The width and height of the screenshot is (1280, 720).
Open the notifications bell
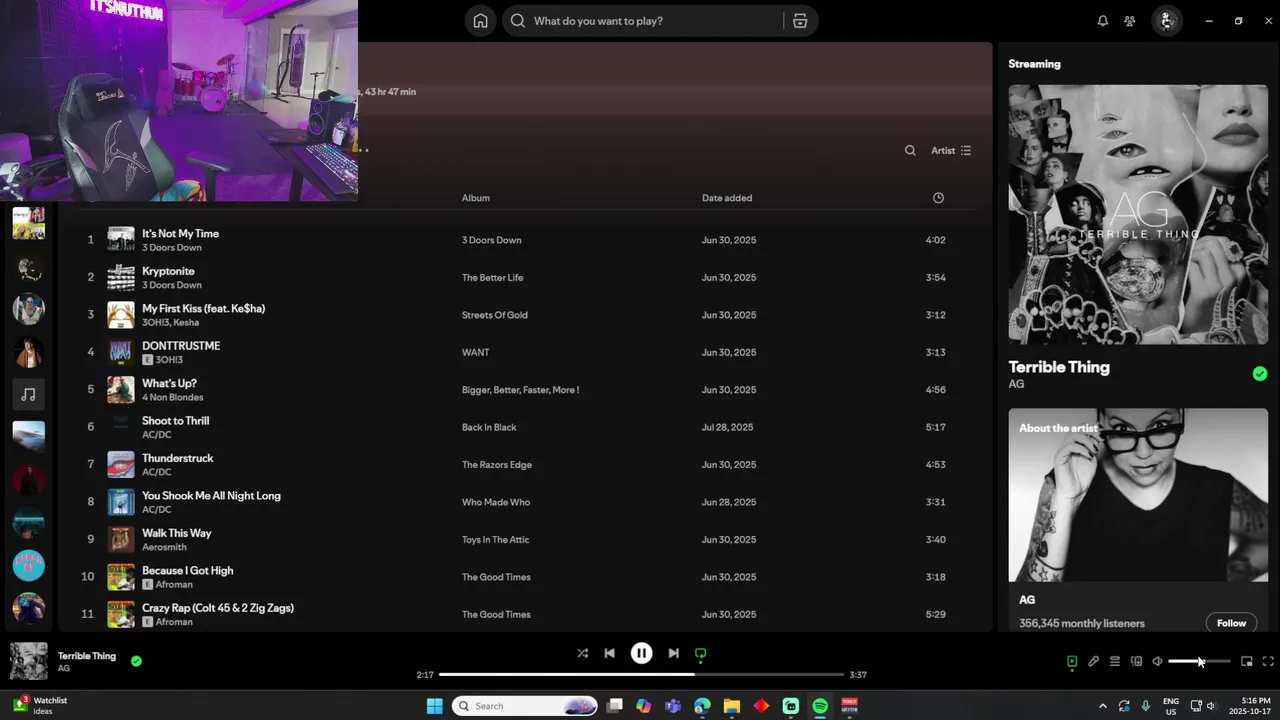(1103, 21)
